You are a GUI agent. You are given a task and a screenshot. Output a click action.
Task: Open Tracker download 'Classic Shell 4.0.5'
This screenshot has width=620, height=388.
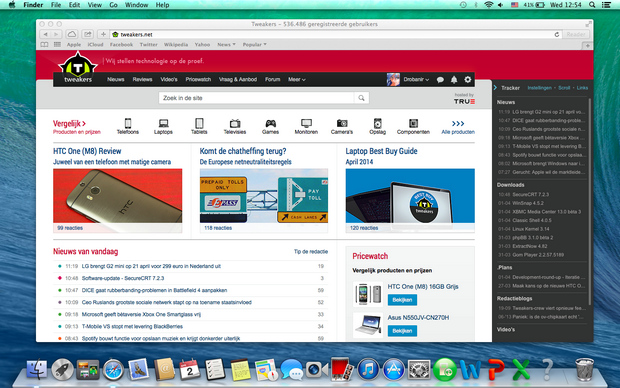532,220
